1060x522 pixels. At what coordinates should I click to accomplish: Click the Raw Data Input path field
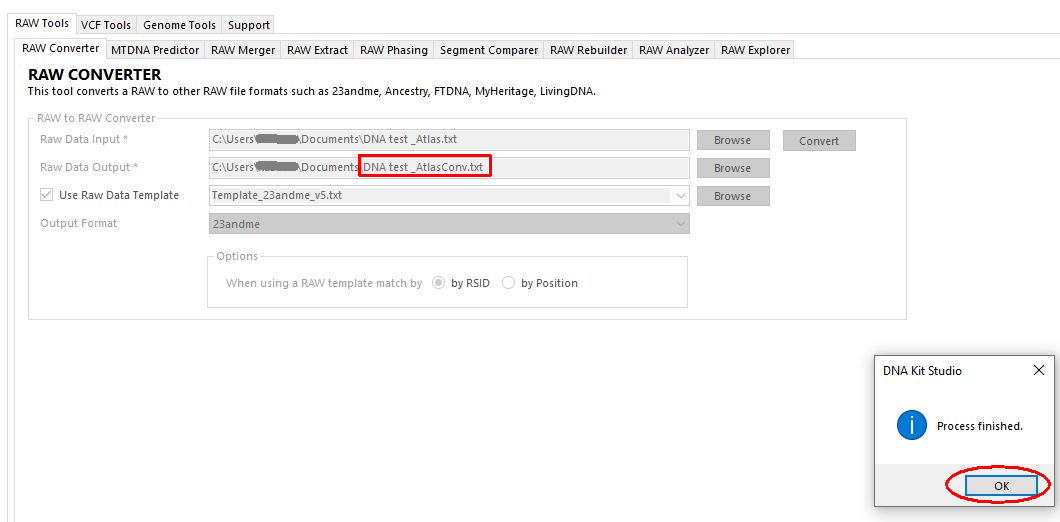(448, 140)
